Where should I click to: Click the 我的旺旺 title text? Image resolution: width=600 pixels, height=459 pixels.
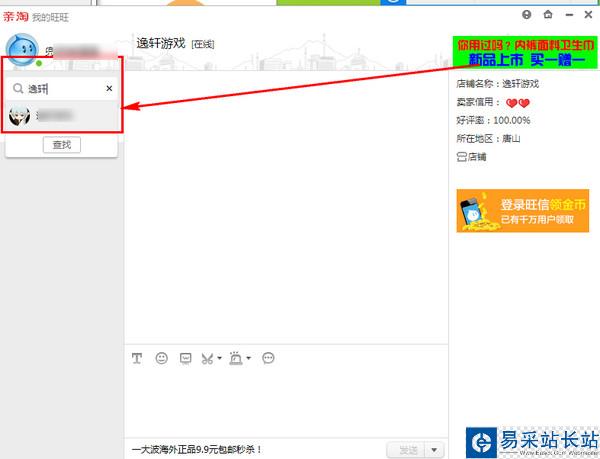click(50, 17)
